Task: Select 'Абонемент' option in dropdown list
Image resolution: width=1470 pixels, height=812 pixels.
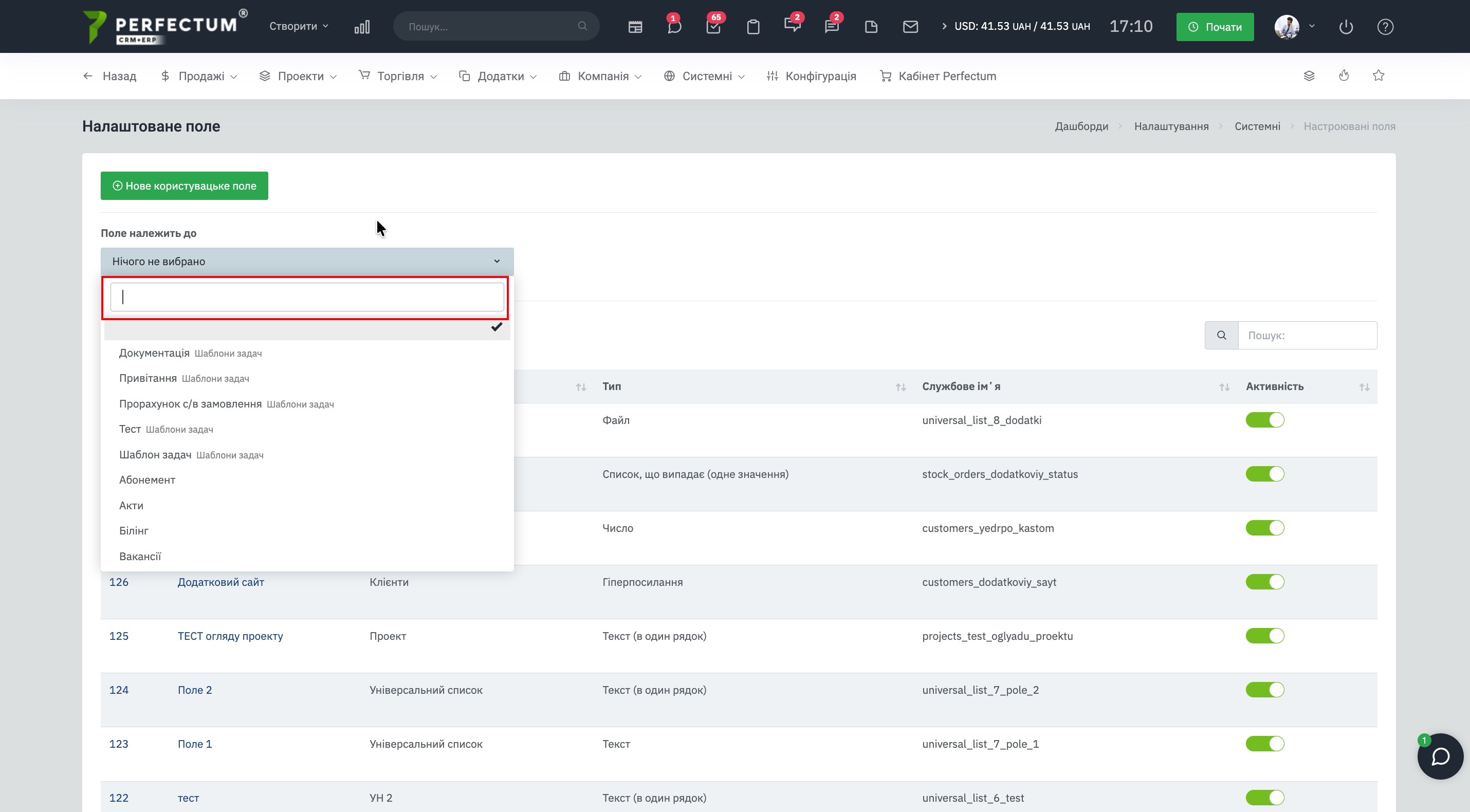Action: point(147,480)
